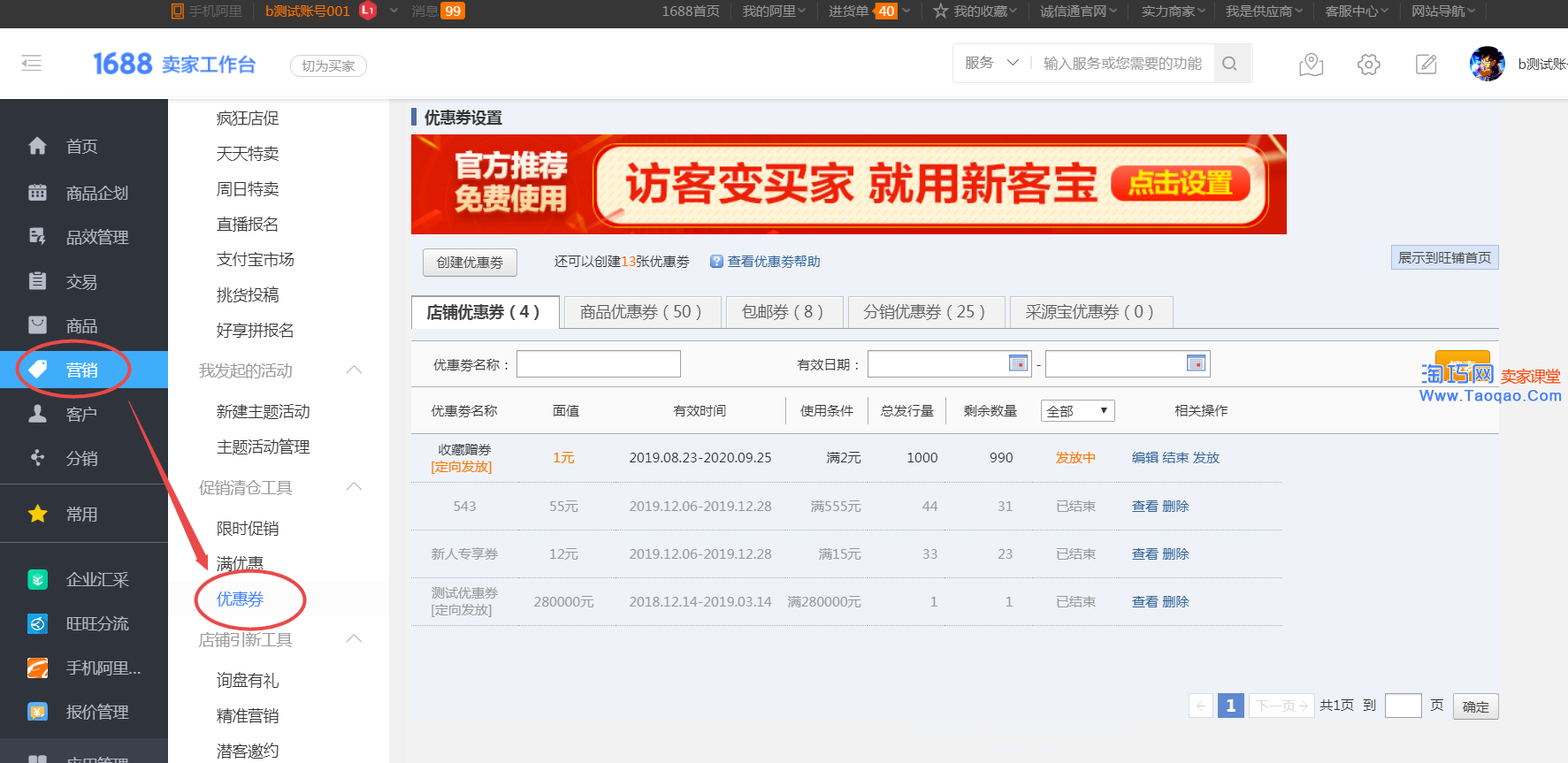Open 新建主题活动 in the side menu
This screenshot has width=1568, height=763.
click(263, 411)
